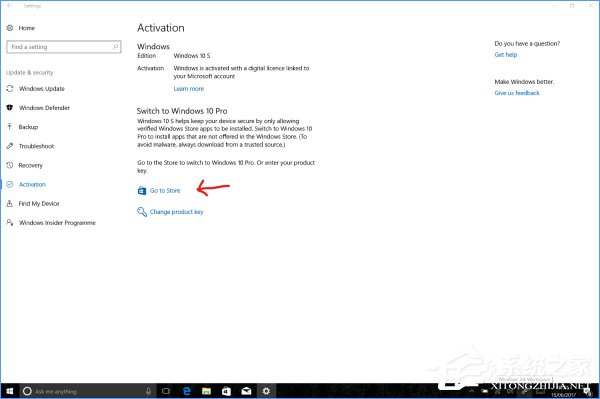The image size is (600, 399).
Task: Click the Windows 10 S edition text
Action: pos(192,56)
